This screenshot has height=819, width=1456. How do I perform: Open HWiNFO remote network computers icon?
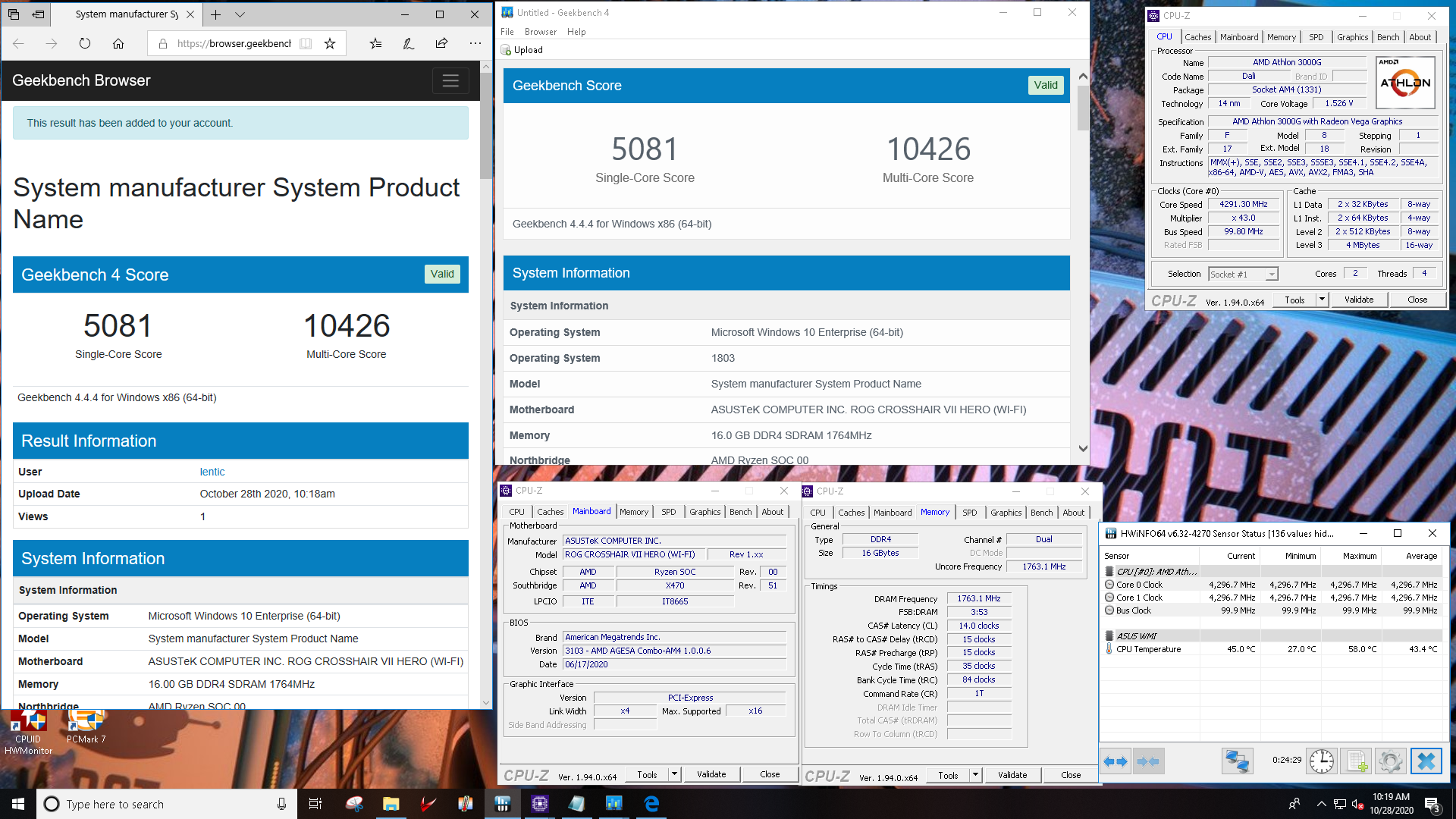point(1237,761)
